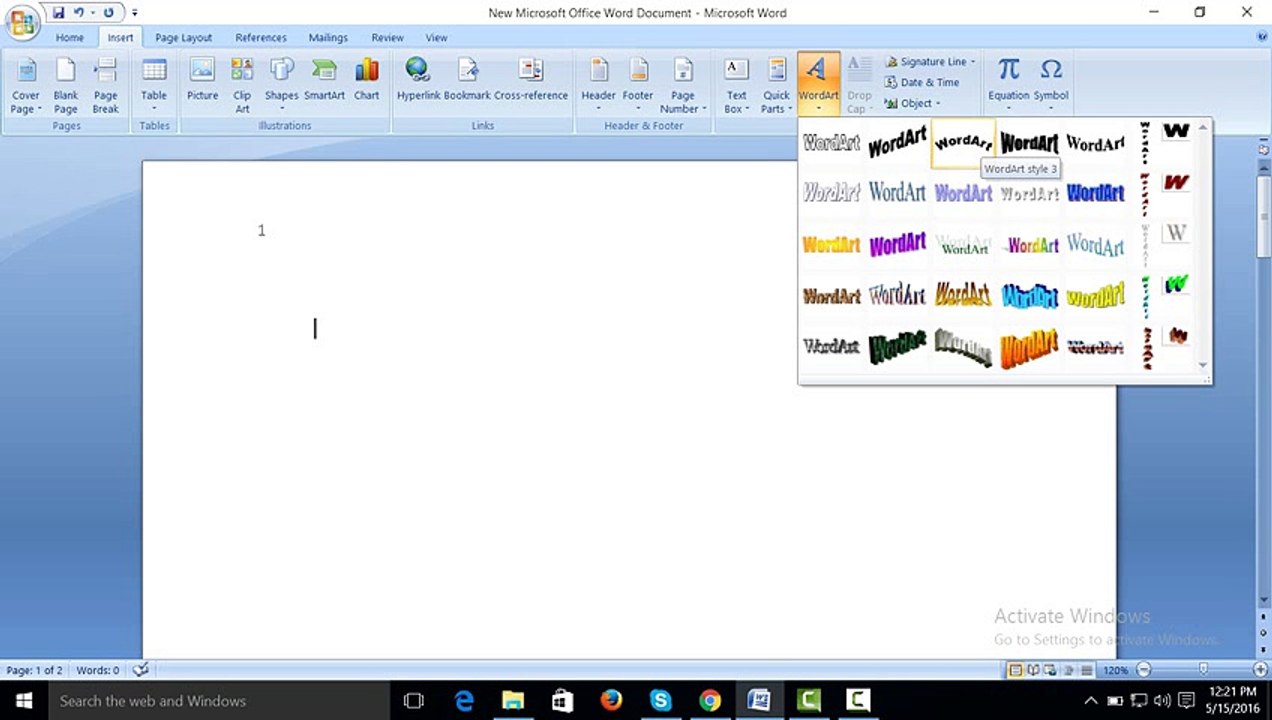This screenshot has width=1272, height=720.
Task: Launch Microsoft Edge from taskbar
Action: click(464, 701)
